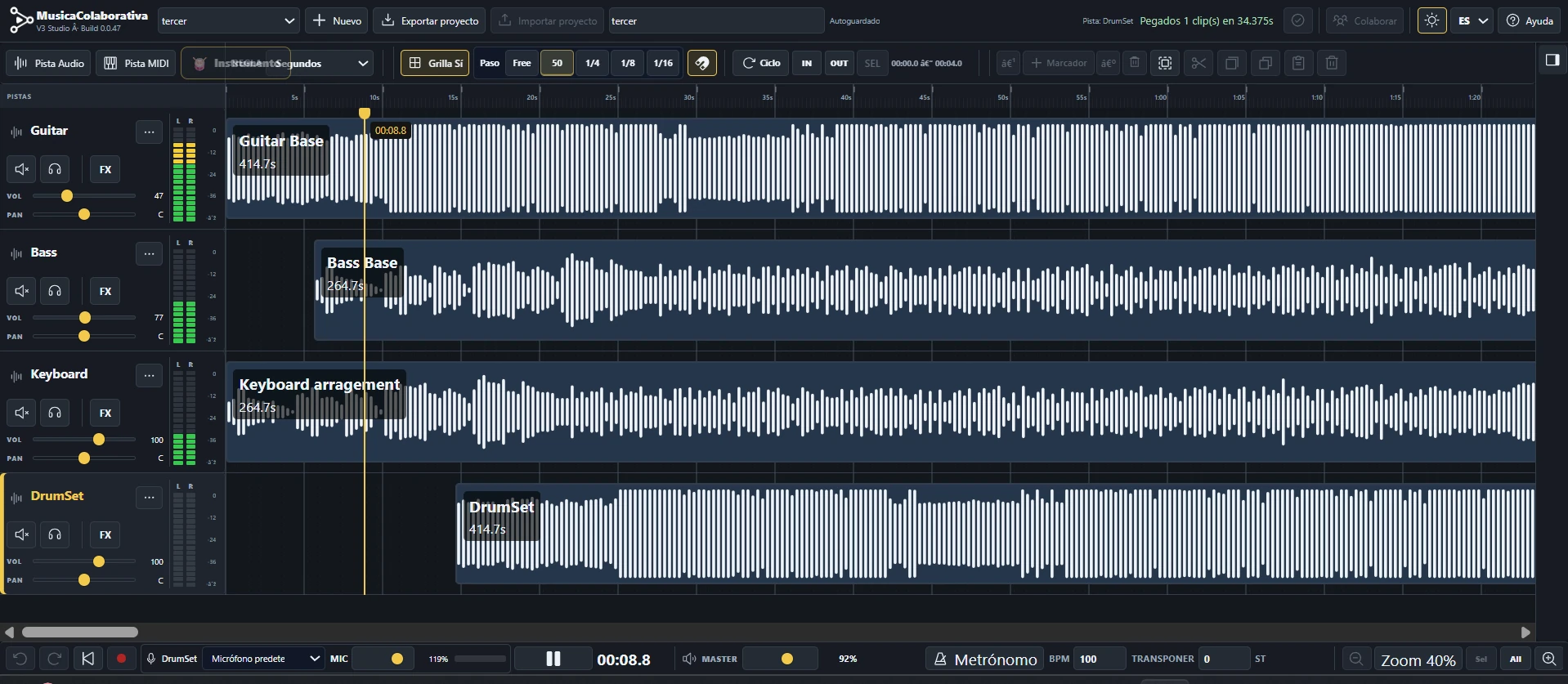
Task: Open Guitar track options menu (…)
Action: tap(149, 132)
